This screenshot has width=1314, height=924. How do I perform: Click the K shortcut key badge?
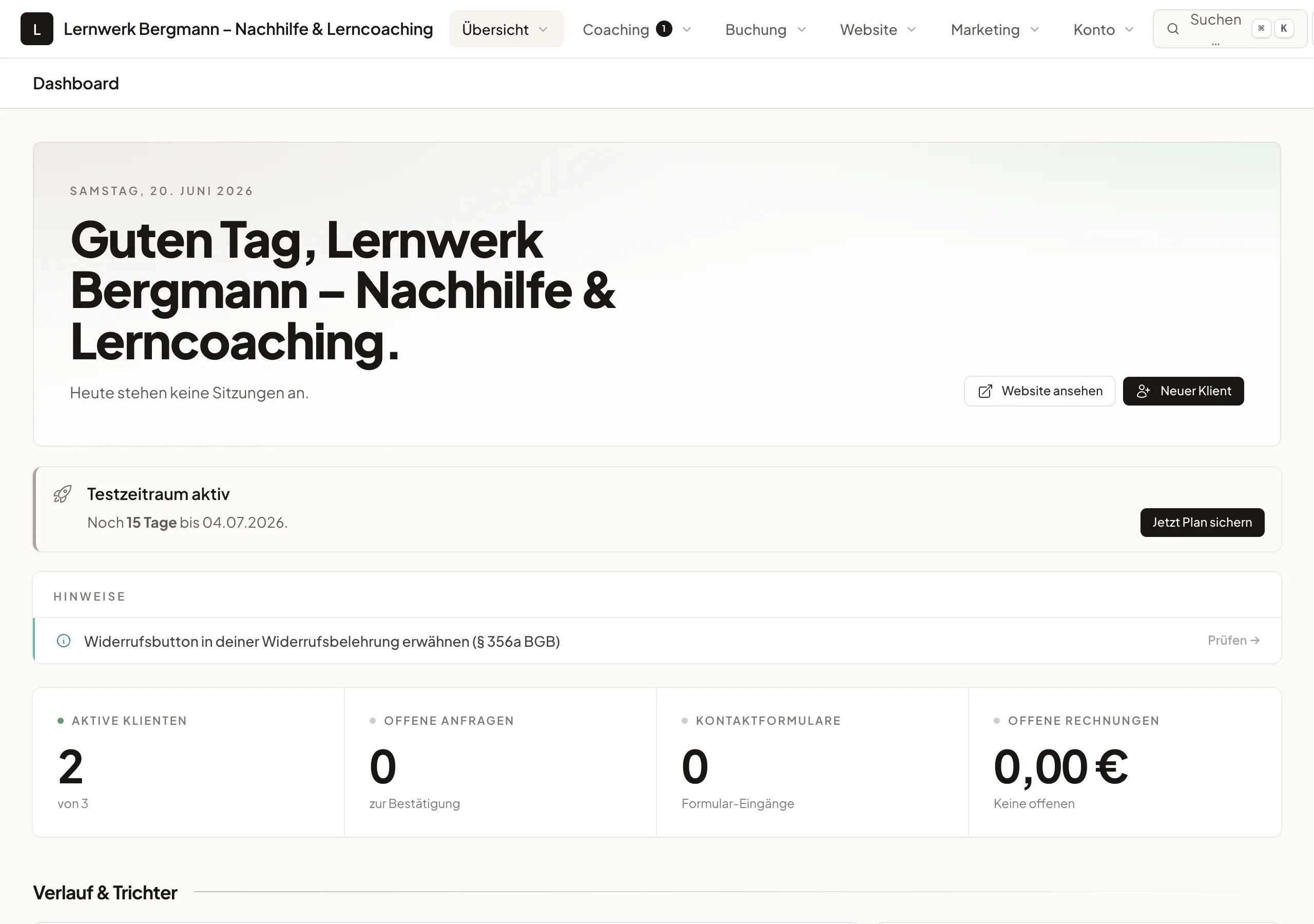1284,29
